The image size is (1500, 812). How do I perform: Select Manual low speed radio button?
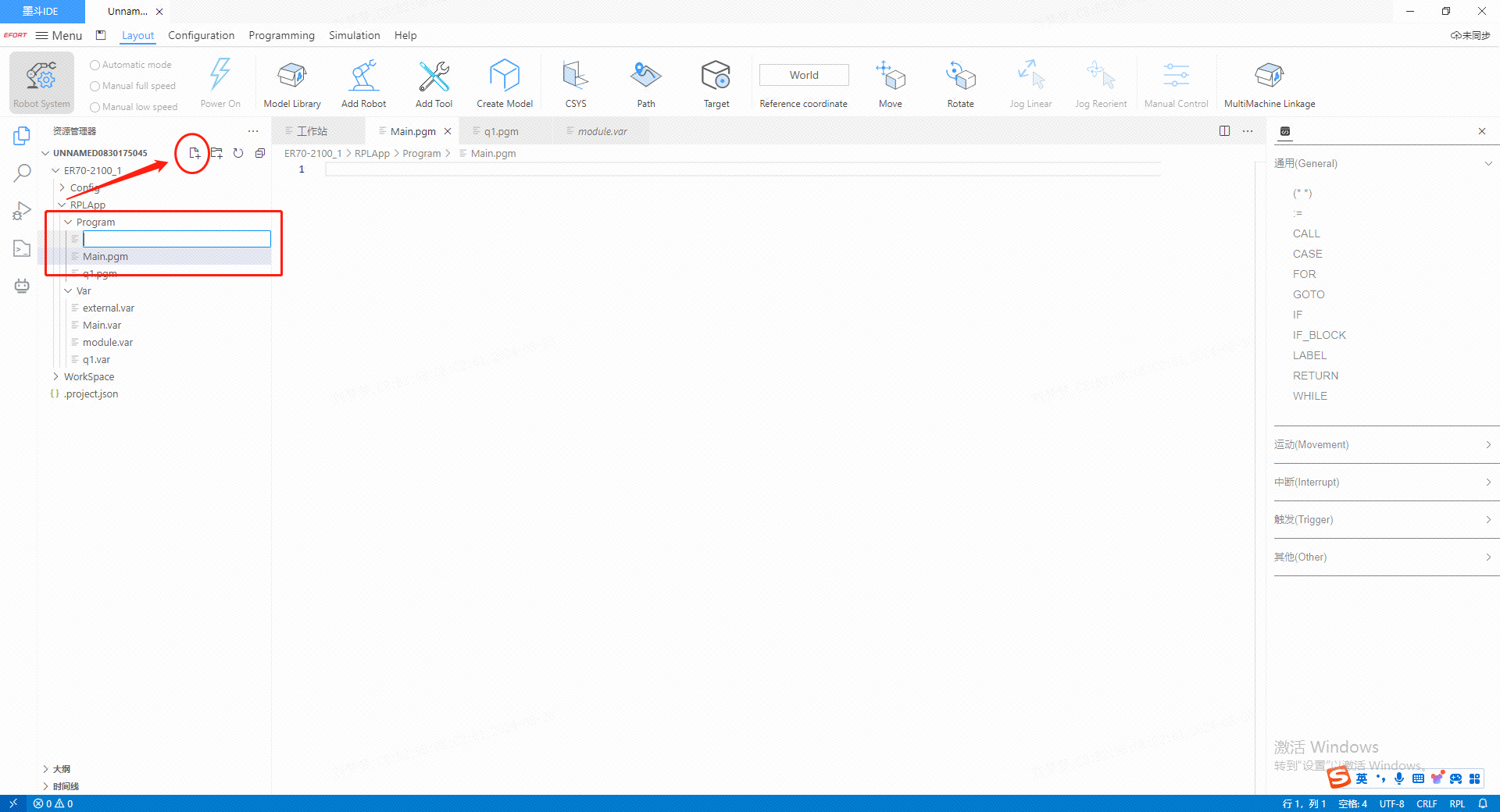tap(95, 108)
